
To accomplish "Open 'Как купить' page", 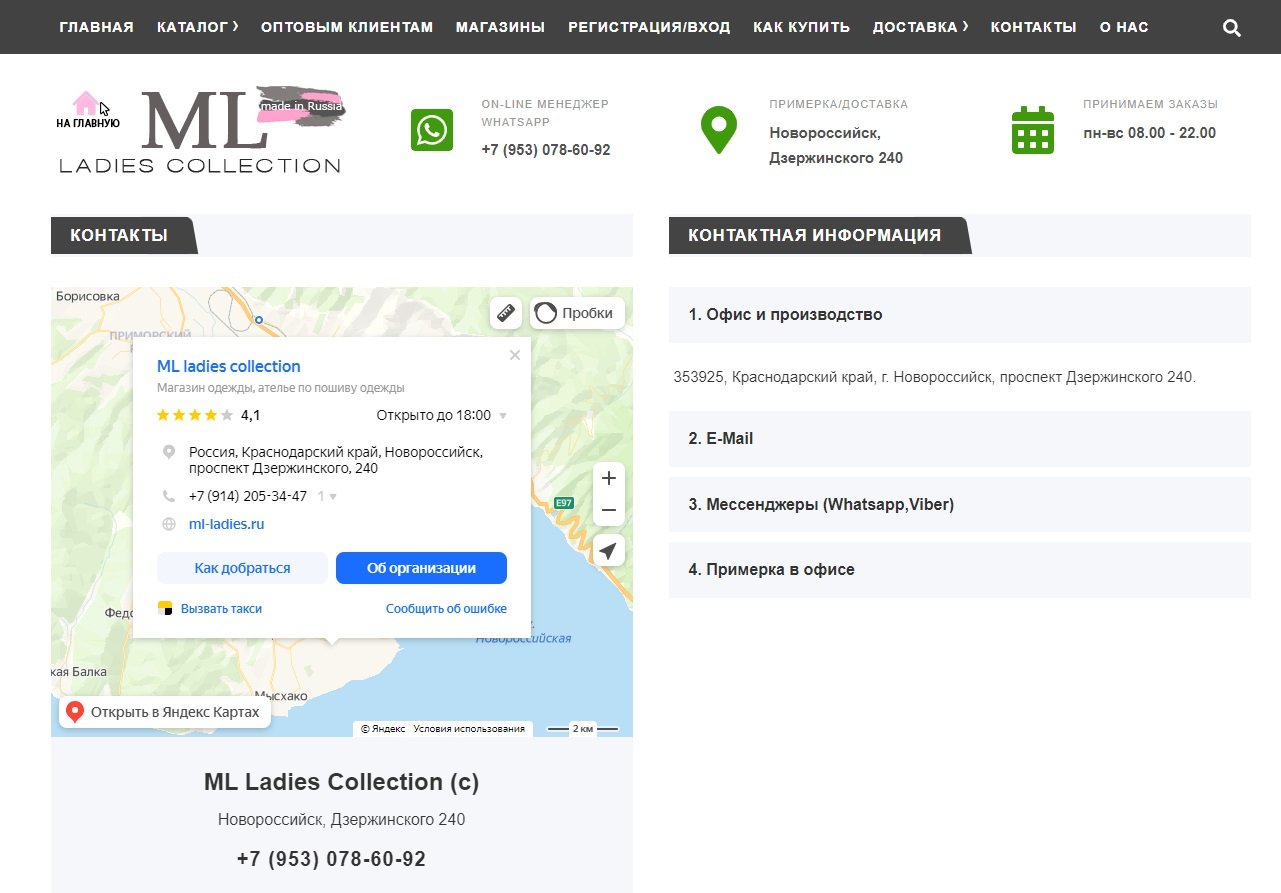I will (x=801, y=27).
